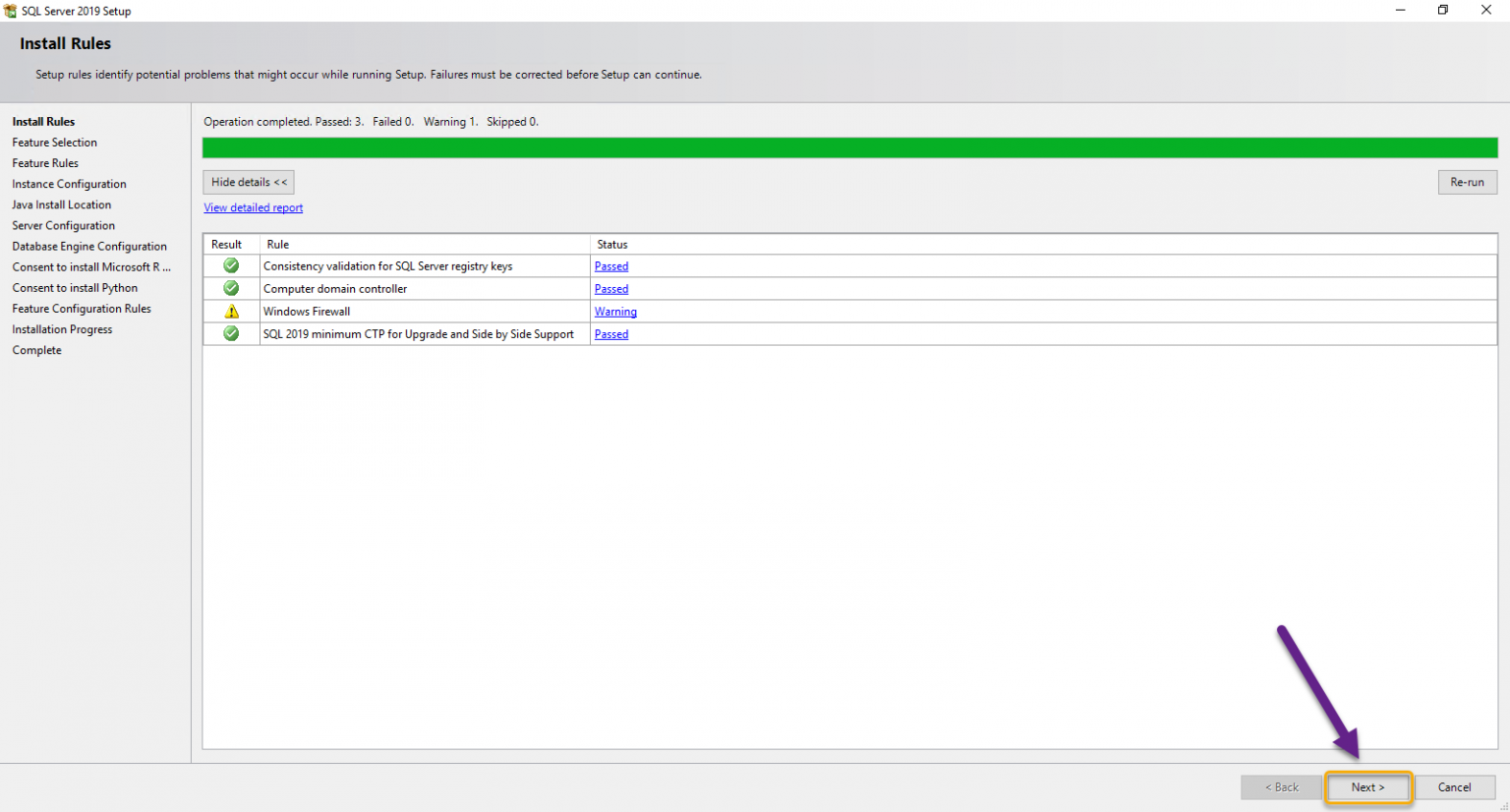The width and height of the screenshot is (1510, 812).
Task: Re-run the install rules check
Action: pyautogui.click(x=1467, y=182)
